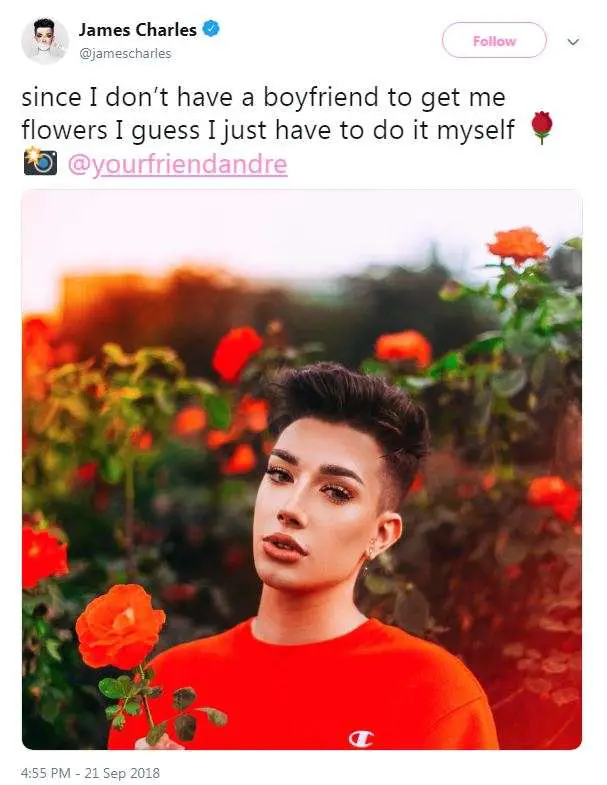The width and height of the screenshot is (607, 785).
Task: Click the orange rose at the photo's top right
Action: (518, 245)
